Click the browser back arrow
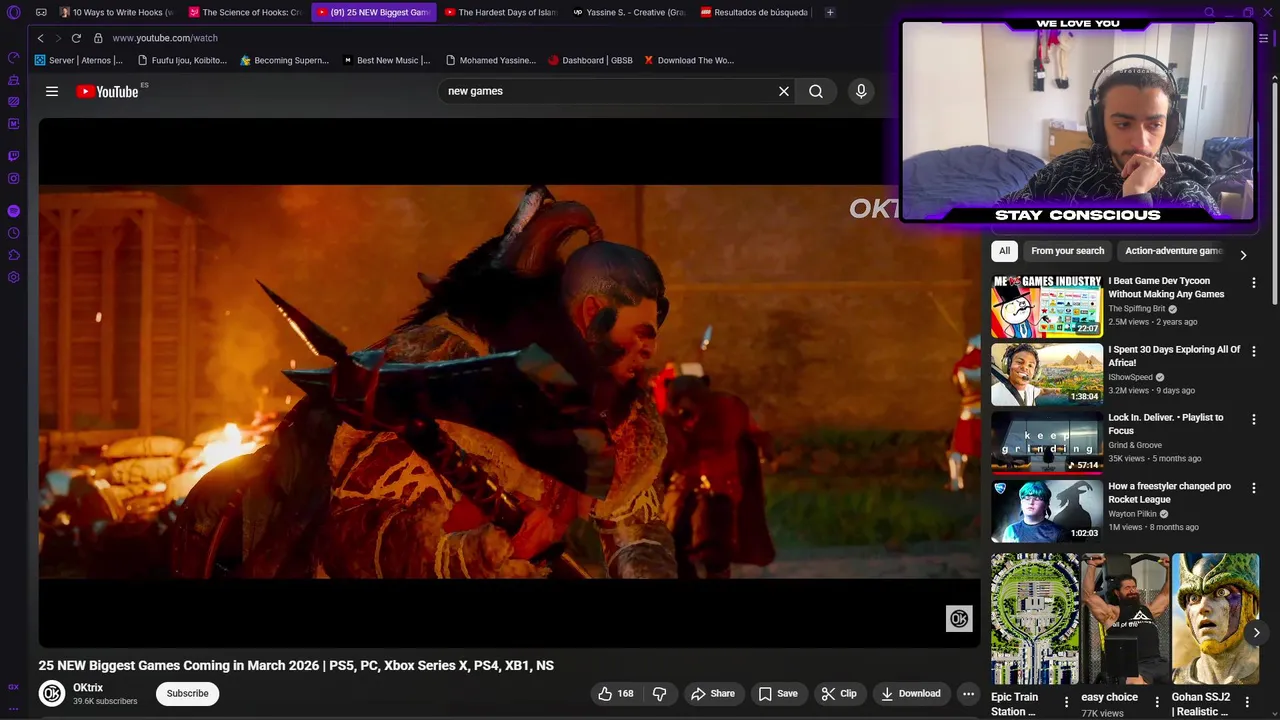This screenshot has width=1280, height=720. click(x=40, y=38)
